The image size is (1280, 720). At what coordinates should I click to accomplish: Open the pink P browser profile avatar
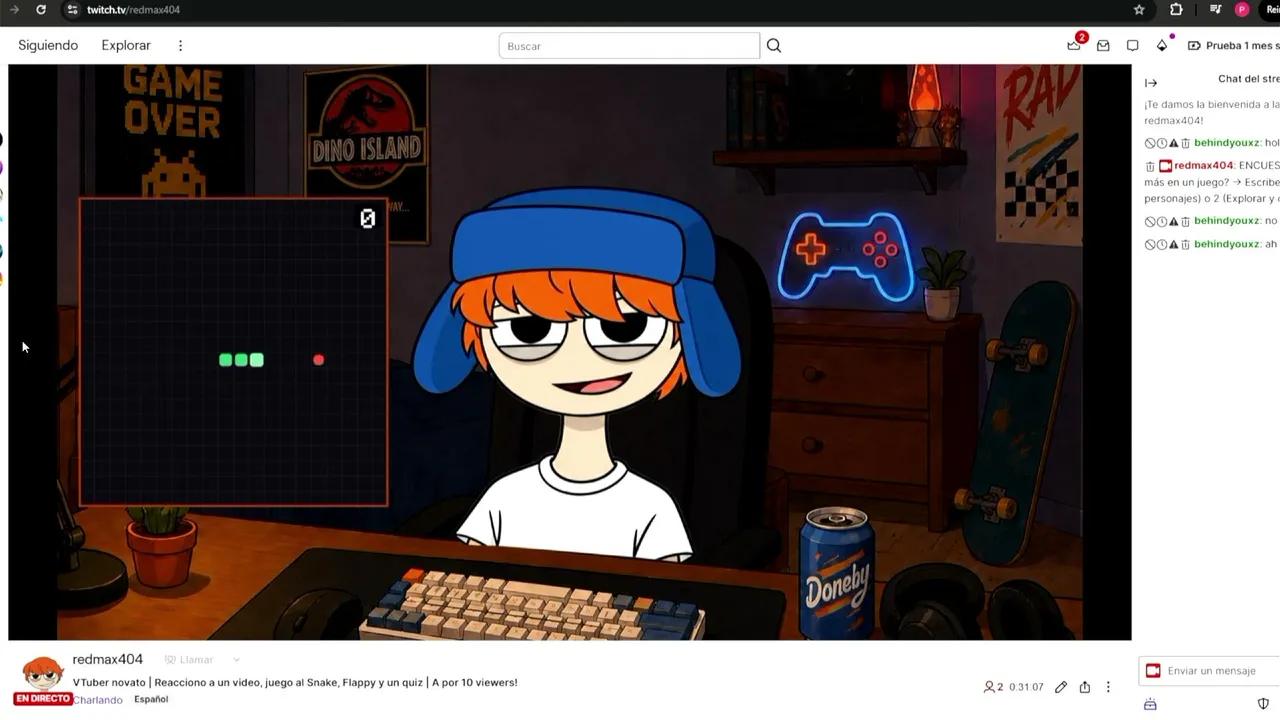[1242, 10]
